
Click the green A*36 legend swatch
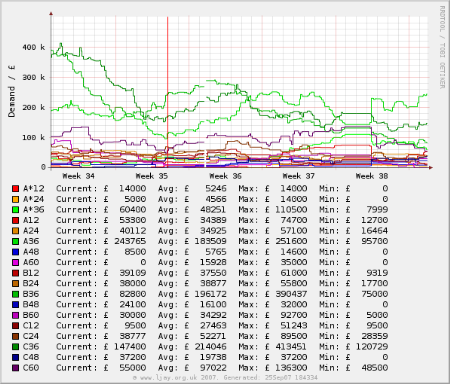coord(15,210)
